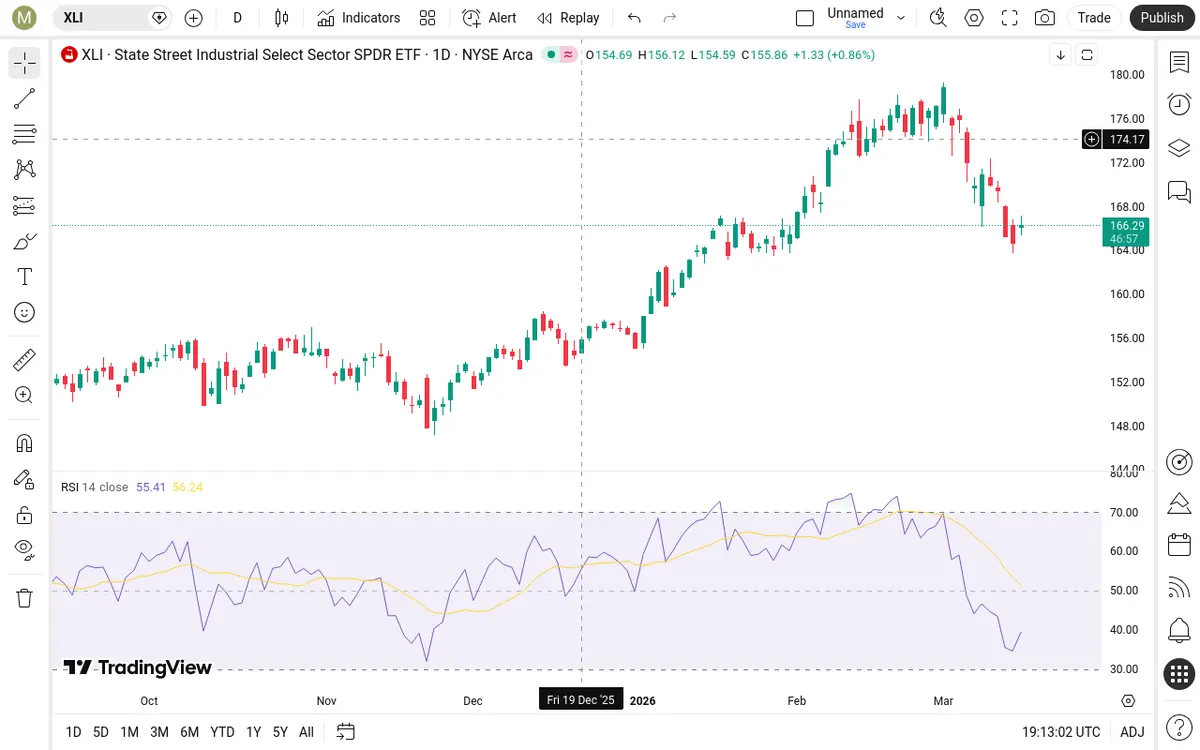Viewport: 1200px width, 750px height.
Task: Open chart settings hexagon icon
Action: pyautogui.click(x=974, y=17)
